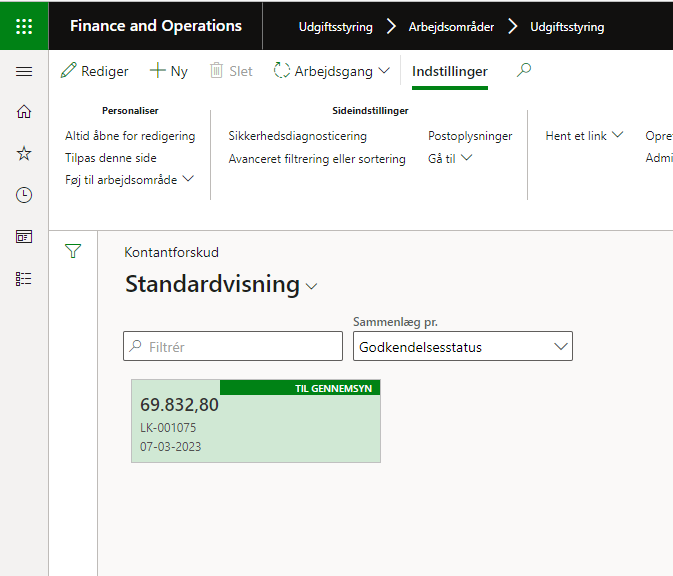Open Workspaces icon in sidebar
The image size is (673, 576).
[x=24, y=236]
